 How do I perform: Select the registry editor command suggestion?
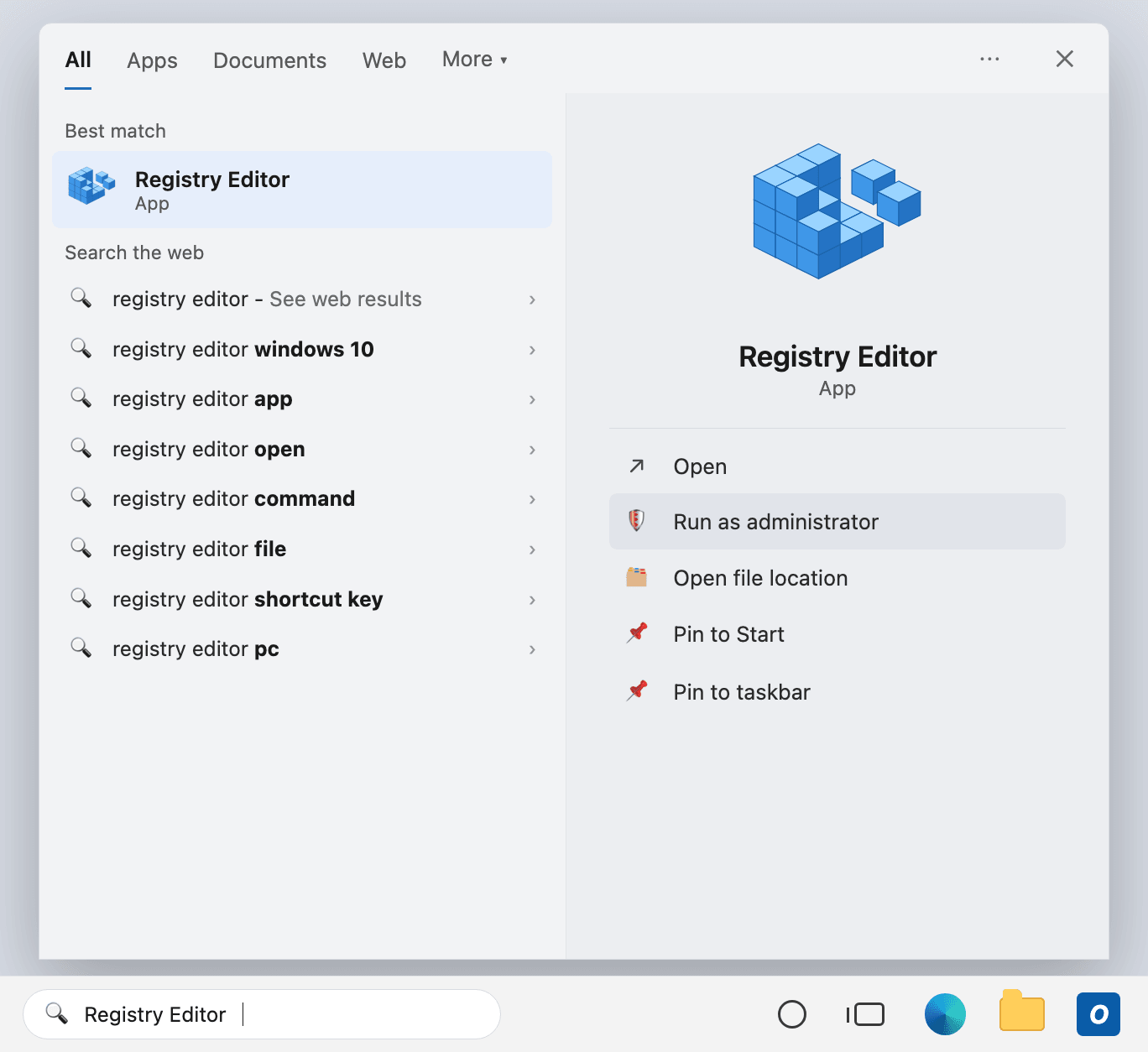(x=302, y=499)
